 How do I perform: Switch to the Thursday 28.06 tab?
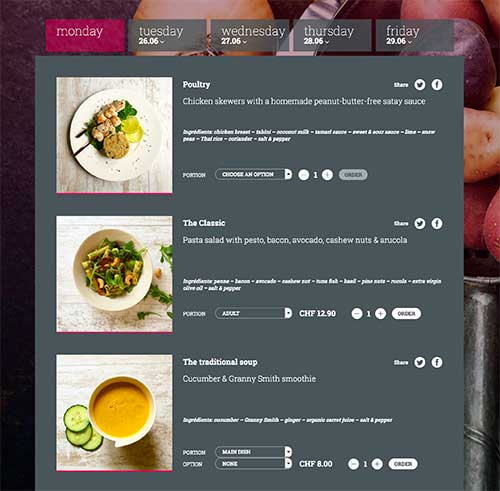coord(332,35)
